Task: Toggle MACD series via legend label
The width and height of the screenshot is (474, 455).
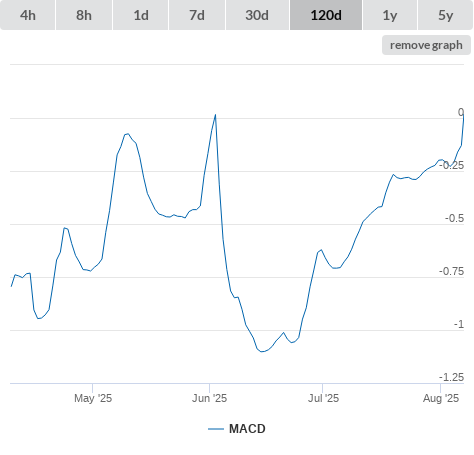Action: click(x=247, y=429)
